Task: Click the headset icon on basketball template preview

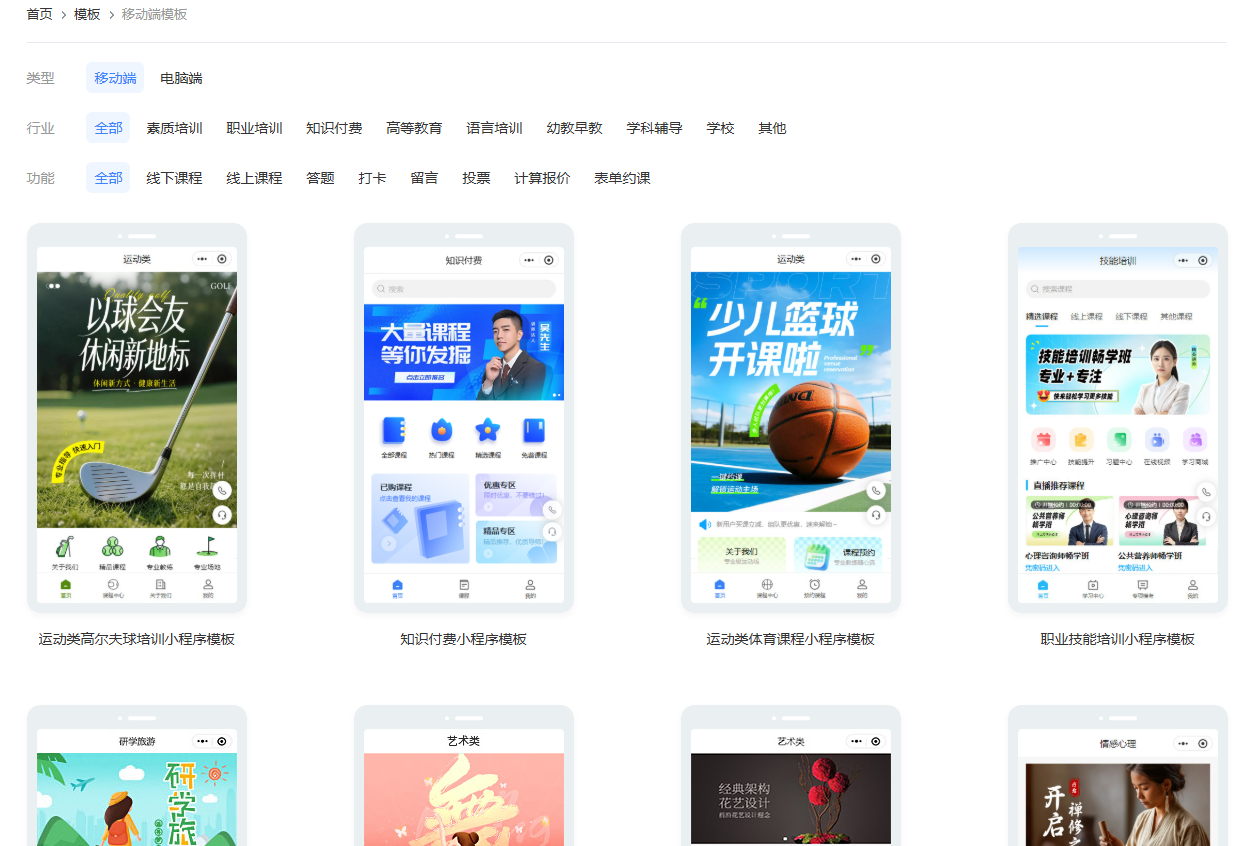Action: (876, 514)
